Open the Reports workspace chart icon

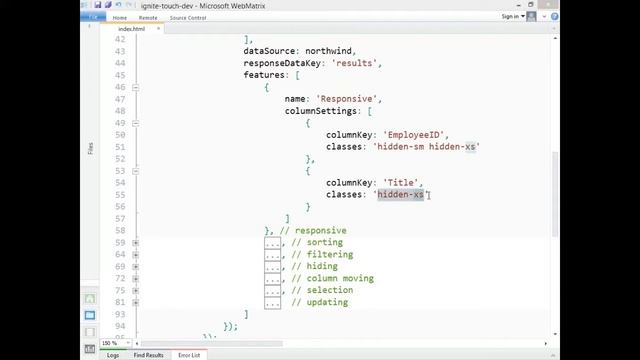[90, 349]
